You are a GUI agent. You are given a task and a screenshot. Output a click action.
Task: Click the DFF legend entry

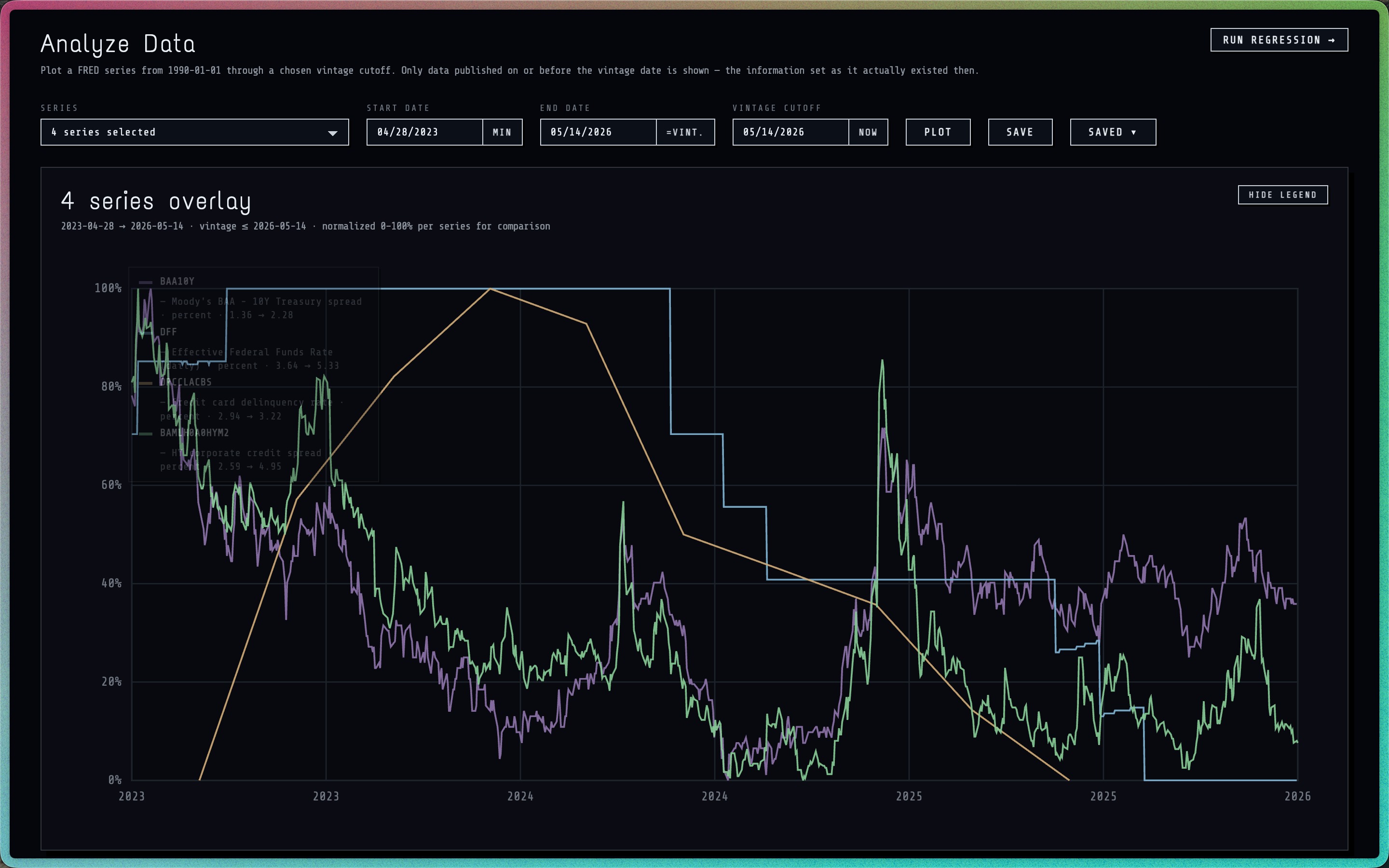[x=168, y=332]
